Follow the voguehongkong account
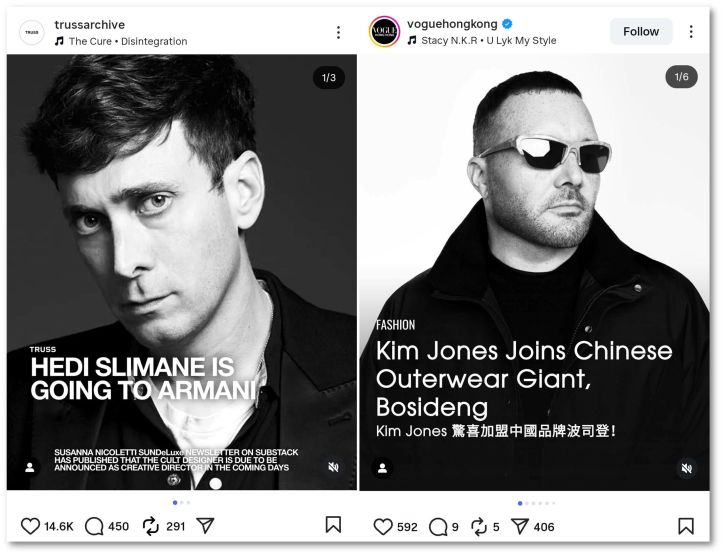The image size is (723, 555). click(641, 32)
